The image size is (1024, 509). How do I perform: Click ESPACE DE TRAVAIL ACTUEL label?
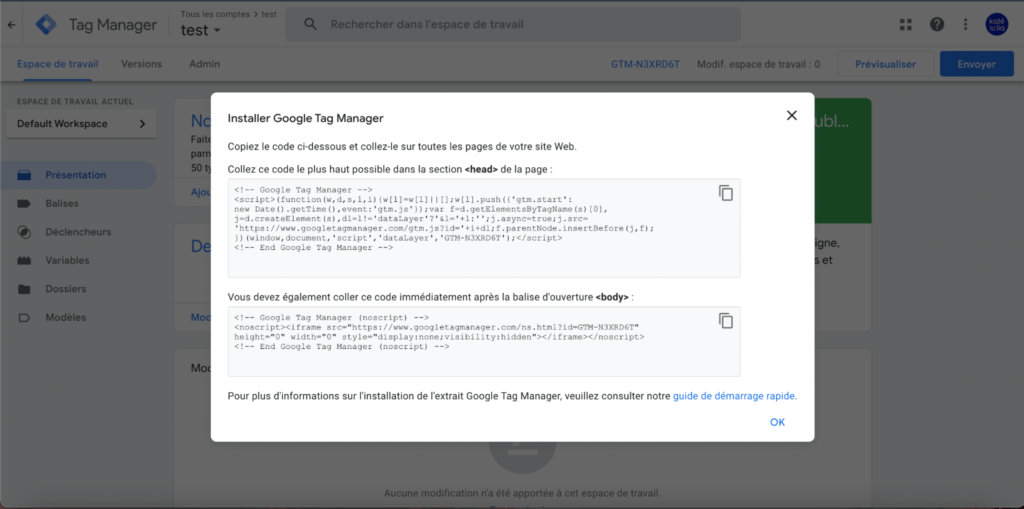coord(75,101)
